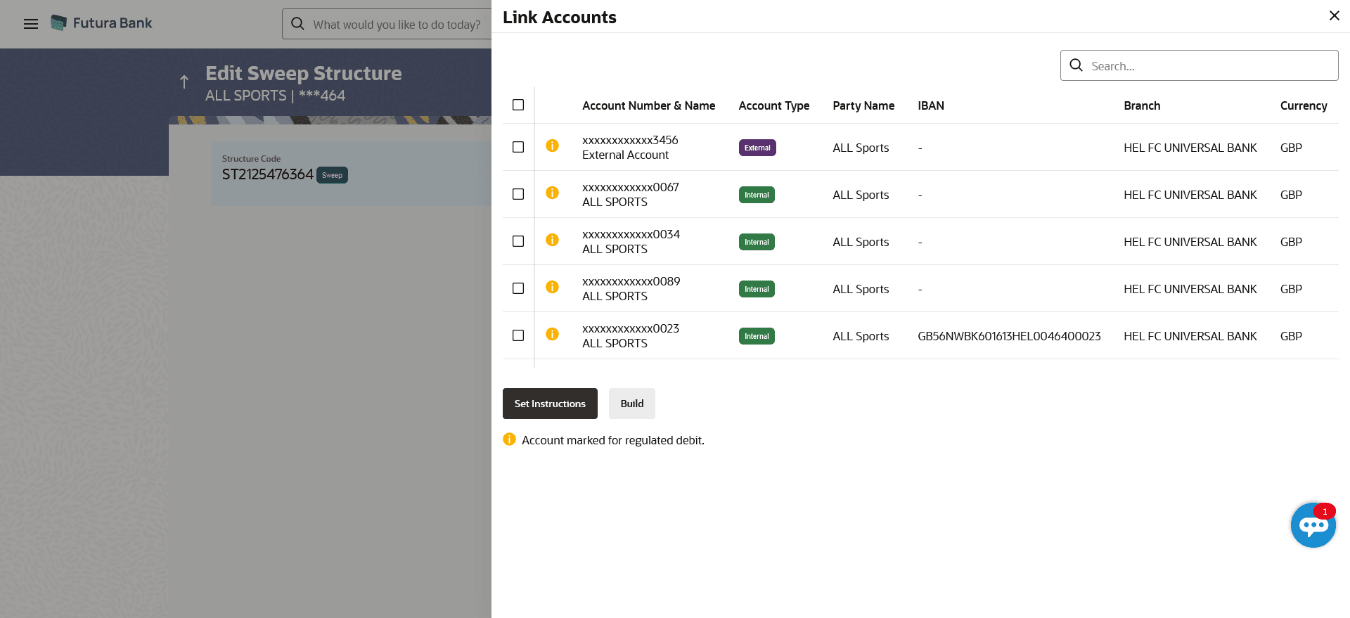Viewport: 1350px width, 618px height.
Task: Focus the accounts Search field
Action: [1199, 65]
